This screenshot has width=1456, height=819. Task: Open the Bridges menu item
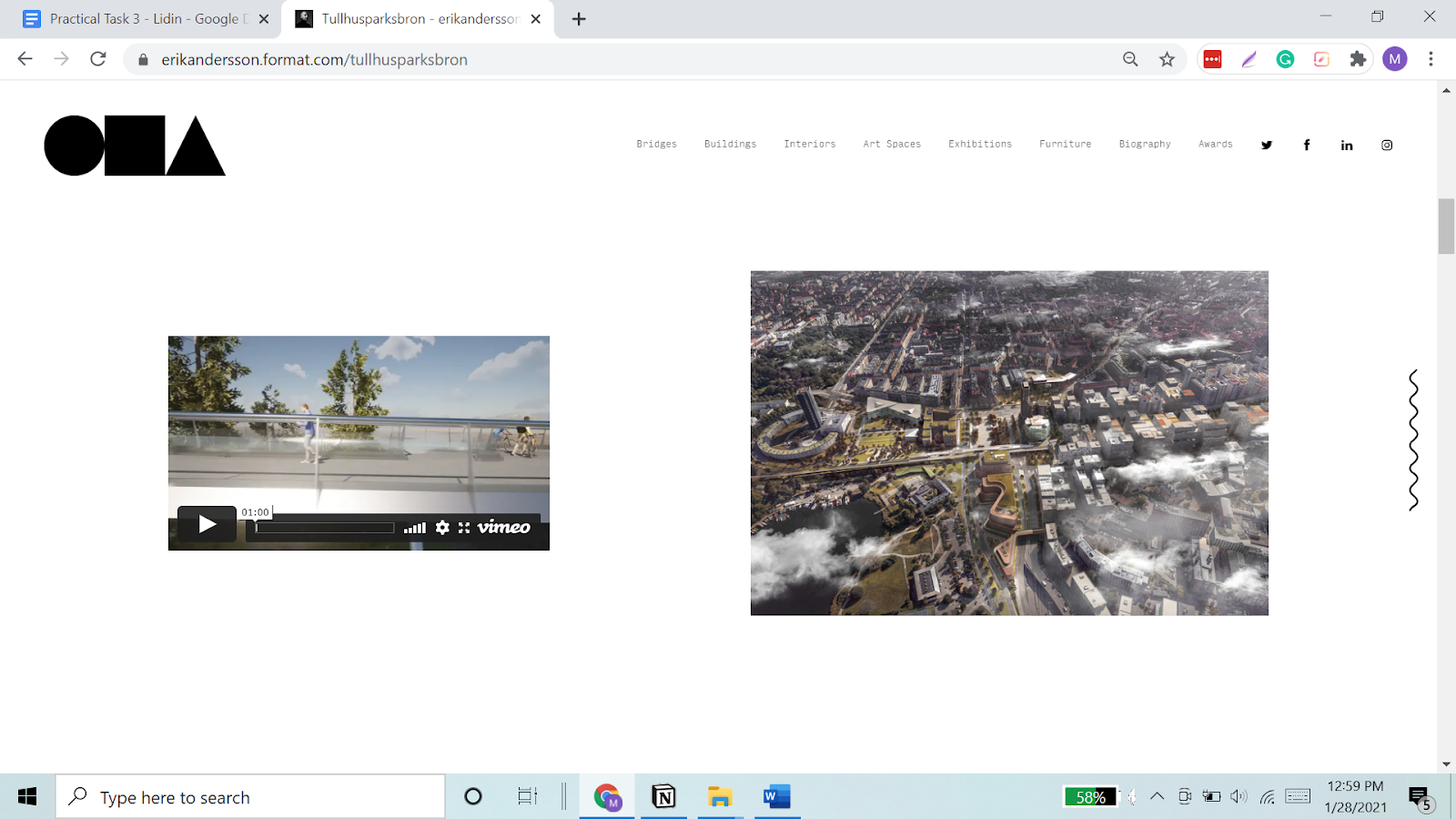point(656,144)
